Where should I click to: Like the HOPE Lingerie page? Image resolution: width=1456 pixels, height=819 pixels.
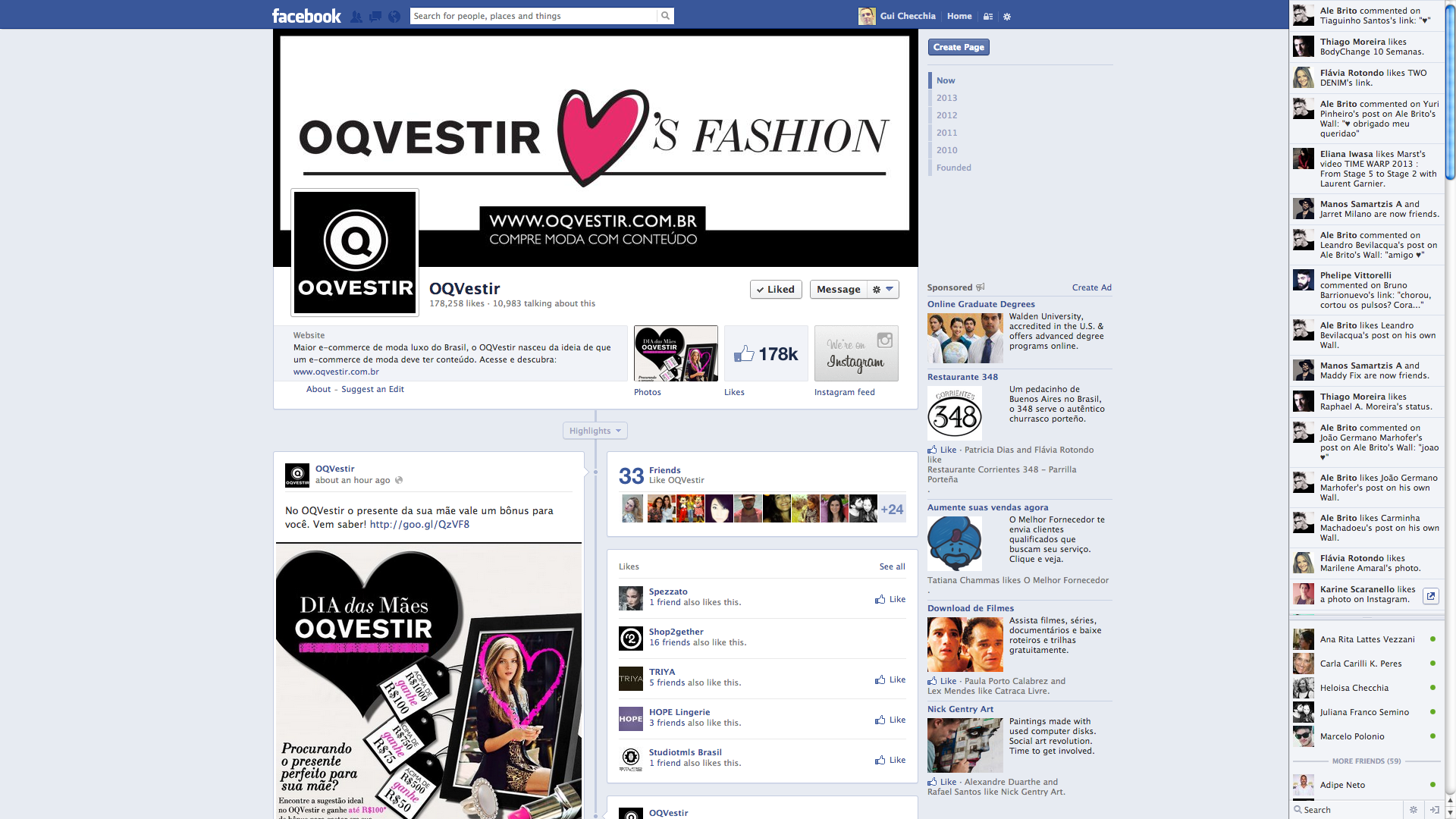click(x=890, y=720)
